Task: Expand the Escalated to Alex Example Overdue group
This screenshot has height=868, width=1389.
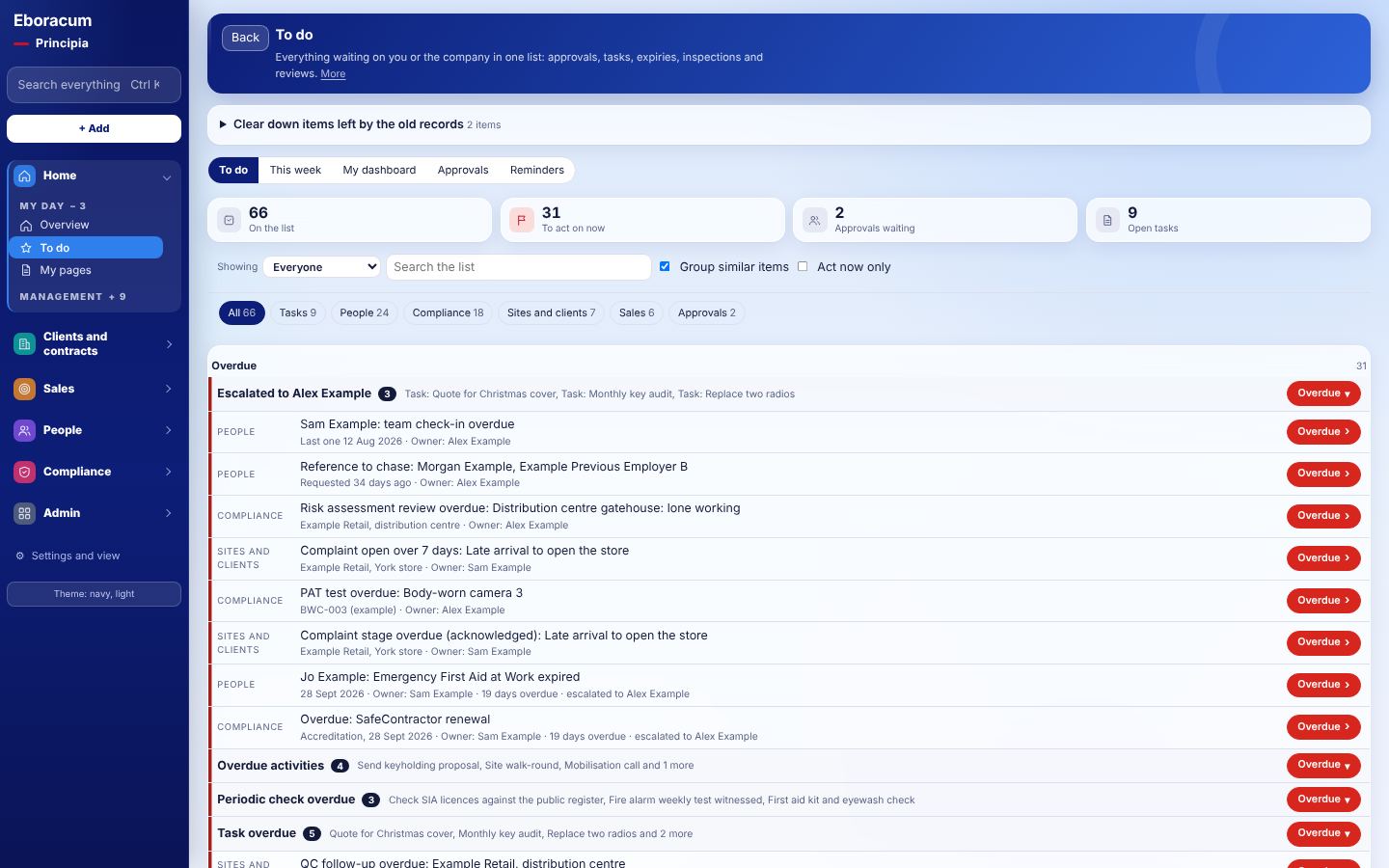Action: coord(1323,393)
